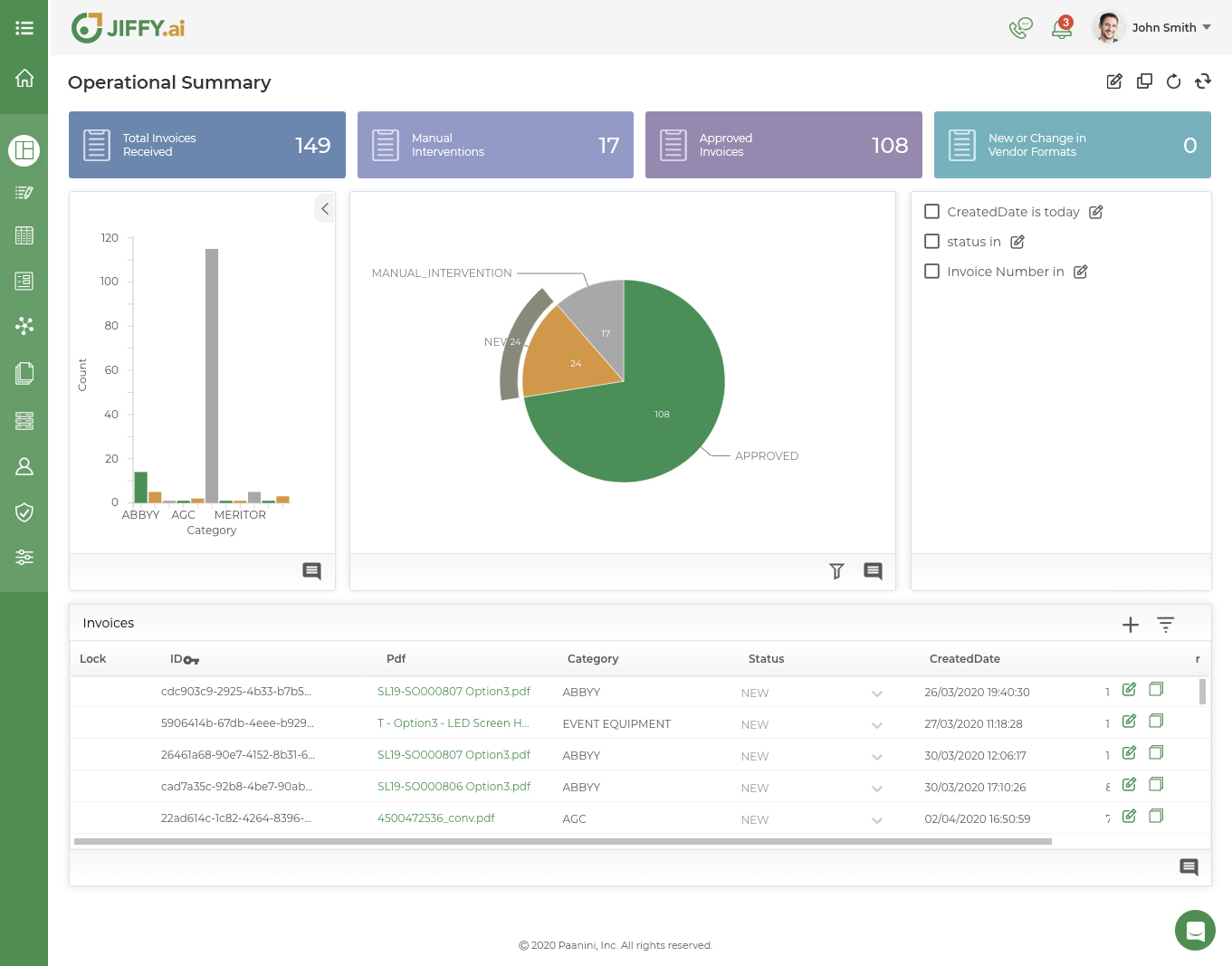Screen dimensions: 1232x966
Task: Add a new invoice with plus icon
Action: (x=1130, y=625)
